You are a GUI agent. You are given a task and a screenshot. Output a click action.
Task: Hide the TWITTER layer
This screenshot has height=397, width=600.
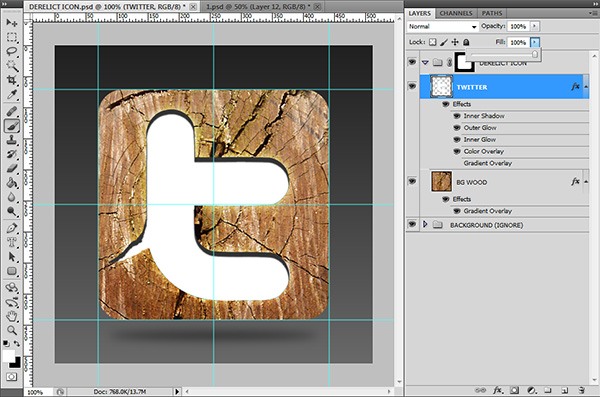pyautogui.click(x=412, y=87)
